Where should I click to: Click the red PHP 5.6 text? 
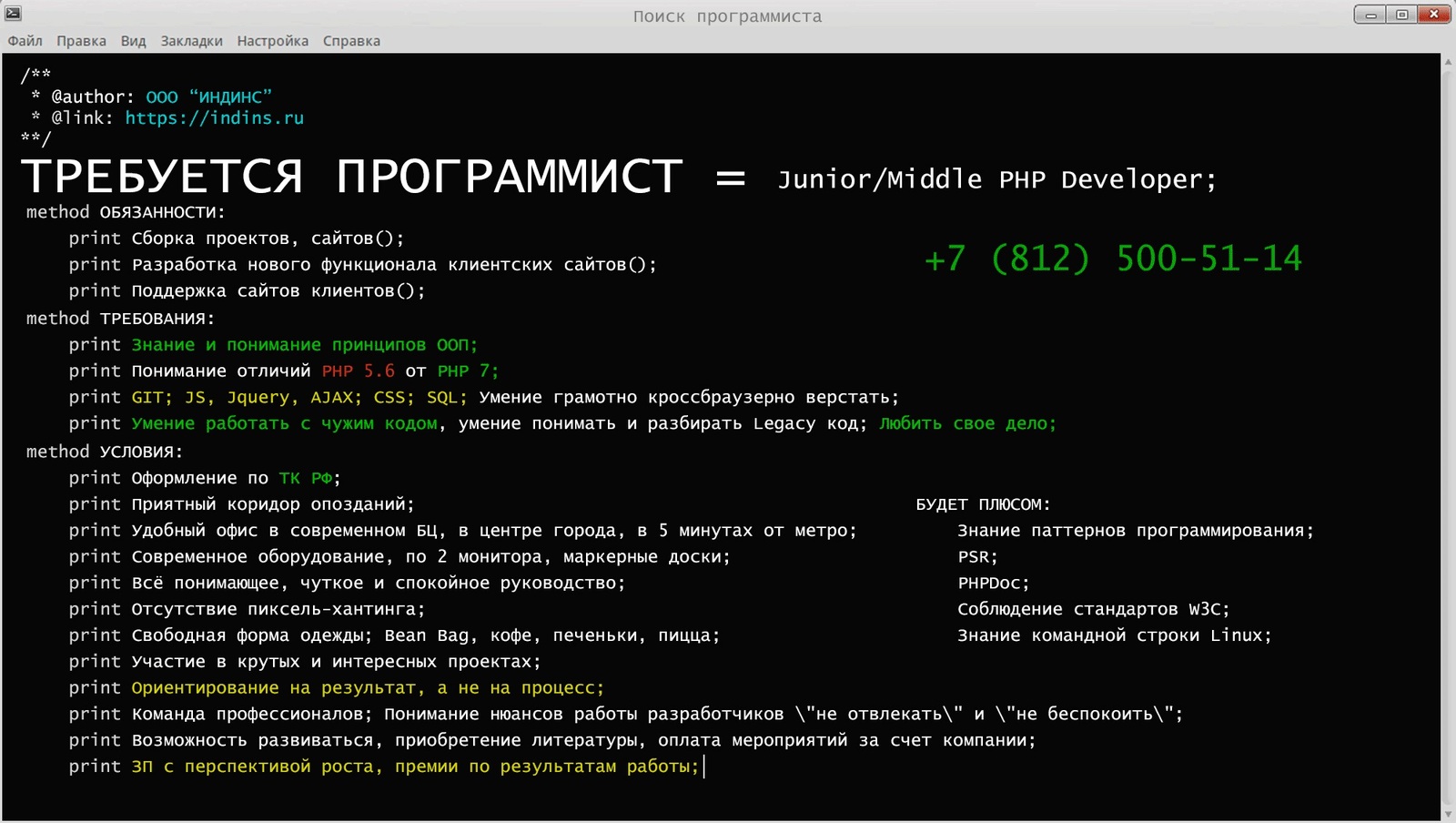359,371
